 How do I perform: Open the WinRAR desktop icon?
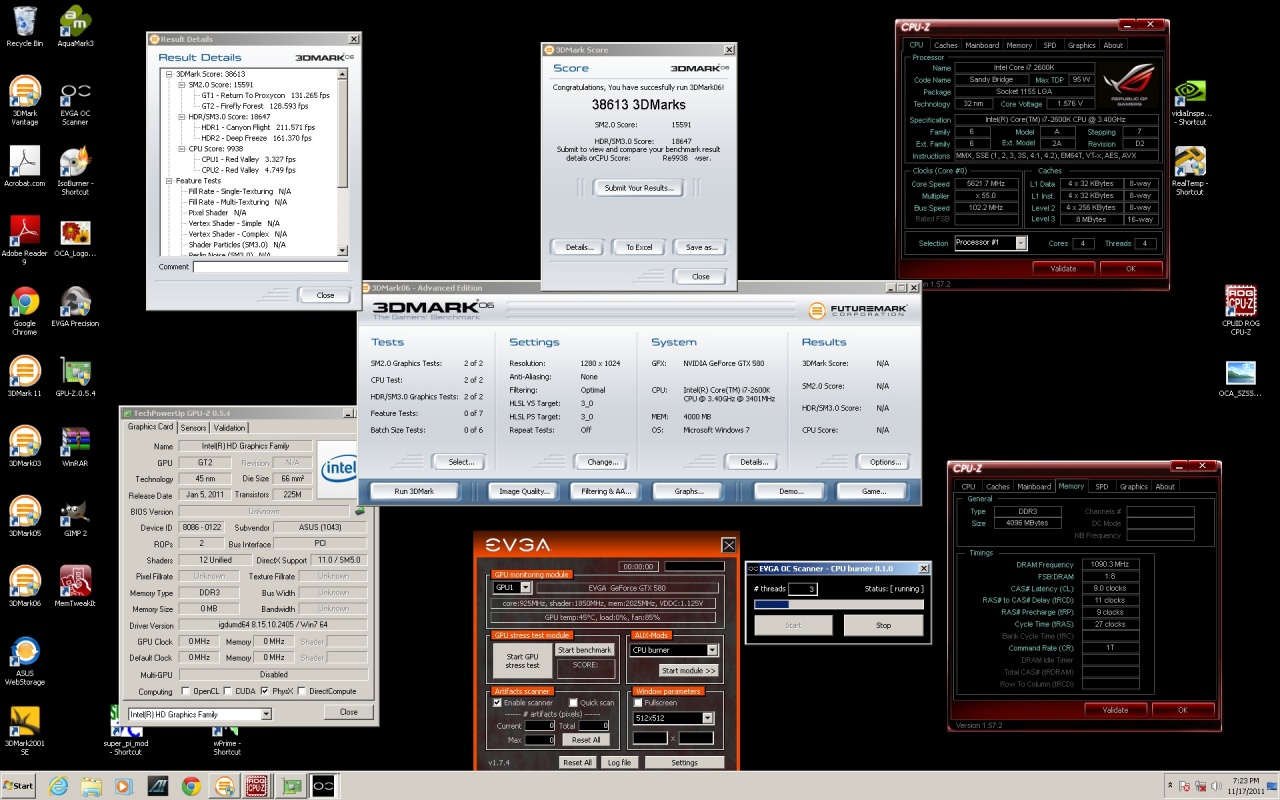point(75,443)
